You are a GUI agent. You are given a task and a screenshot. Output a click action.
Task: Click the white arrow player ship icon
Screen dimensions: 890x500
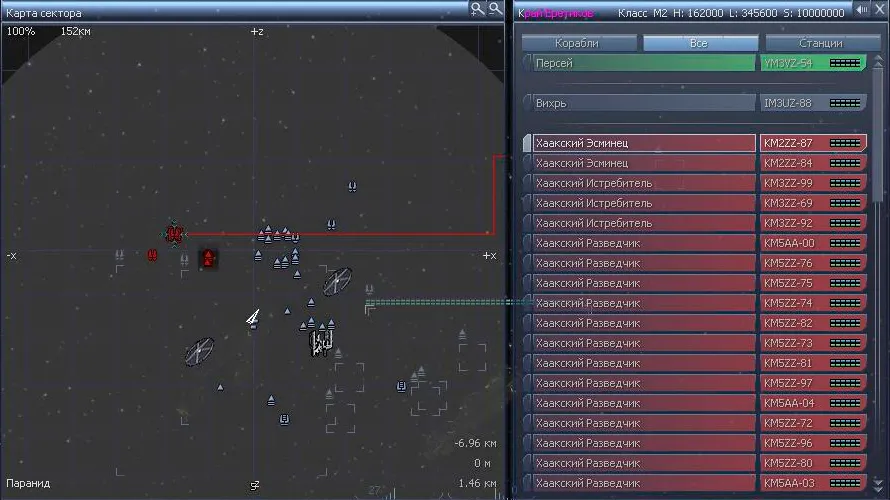254,318
